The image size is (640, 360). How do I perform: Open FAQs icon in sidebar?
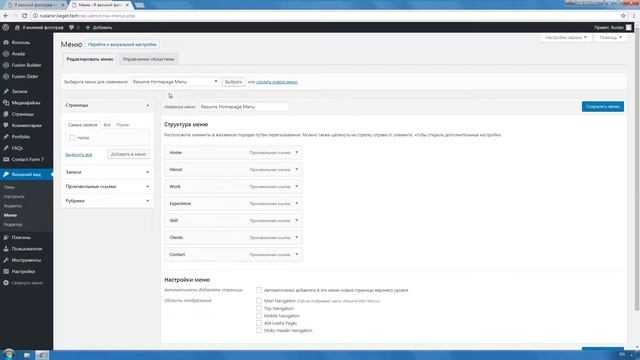pyautogui.click(x=6, y=148)
